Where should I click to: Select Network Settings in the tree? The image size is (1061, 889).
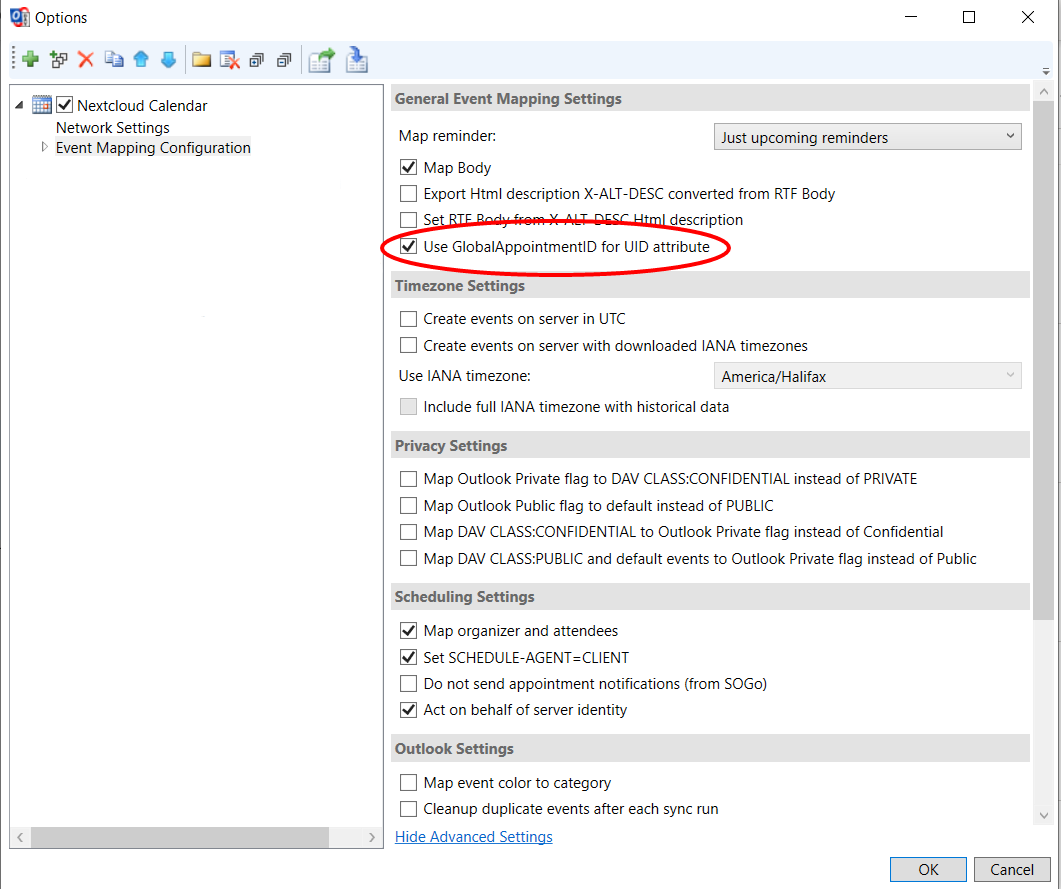(x=112, y=127)
